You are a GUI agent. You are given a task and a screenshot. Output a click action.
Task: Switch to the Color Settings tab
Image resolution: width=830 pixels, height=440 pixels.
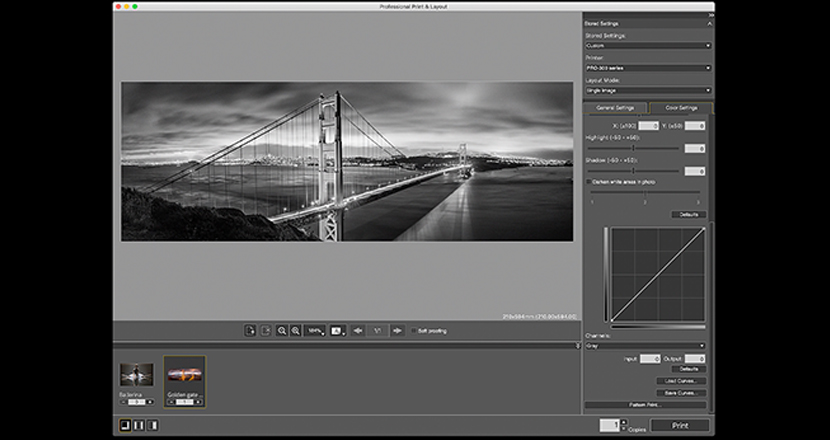(x=679, y=107)
